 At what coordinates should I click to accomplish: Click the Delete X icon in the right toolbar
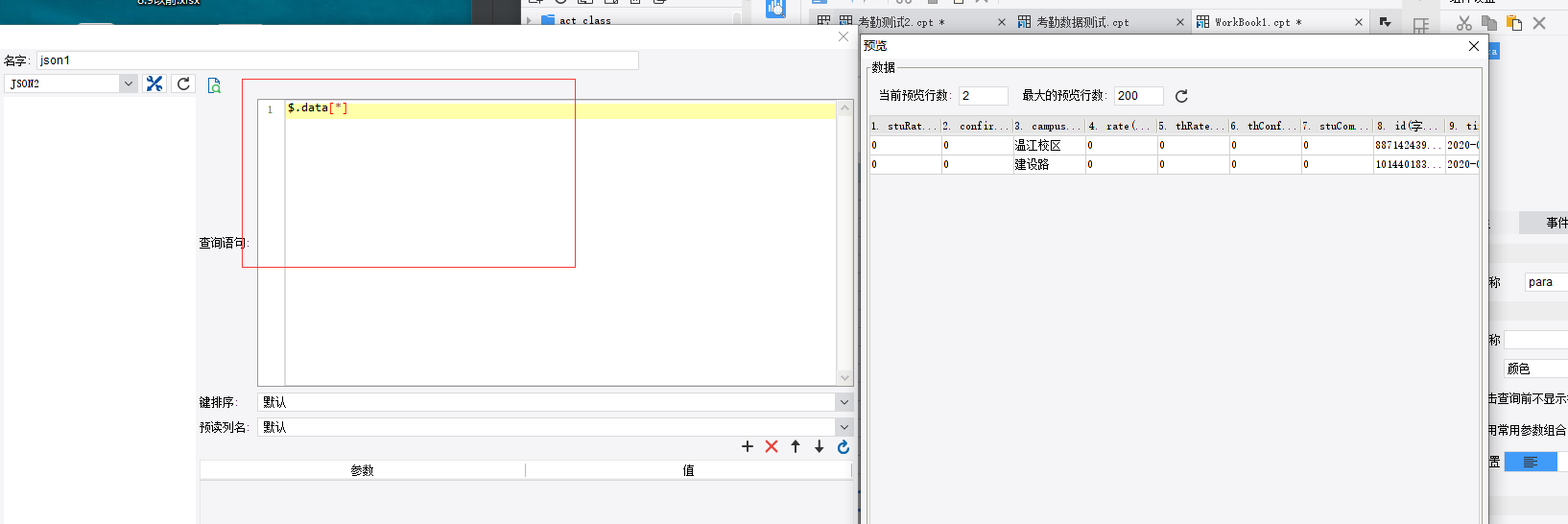click(x=1539, y=23)
